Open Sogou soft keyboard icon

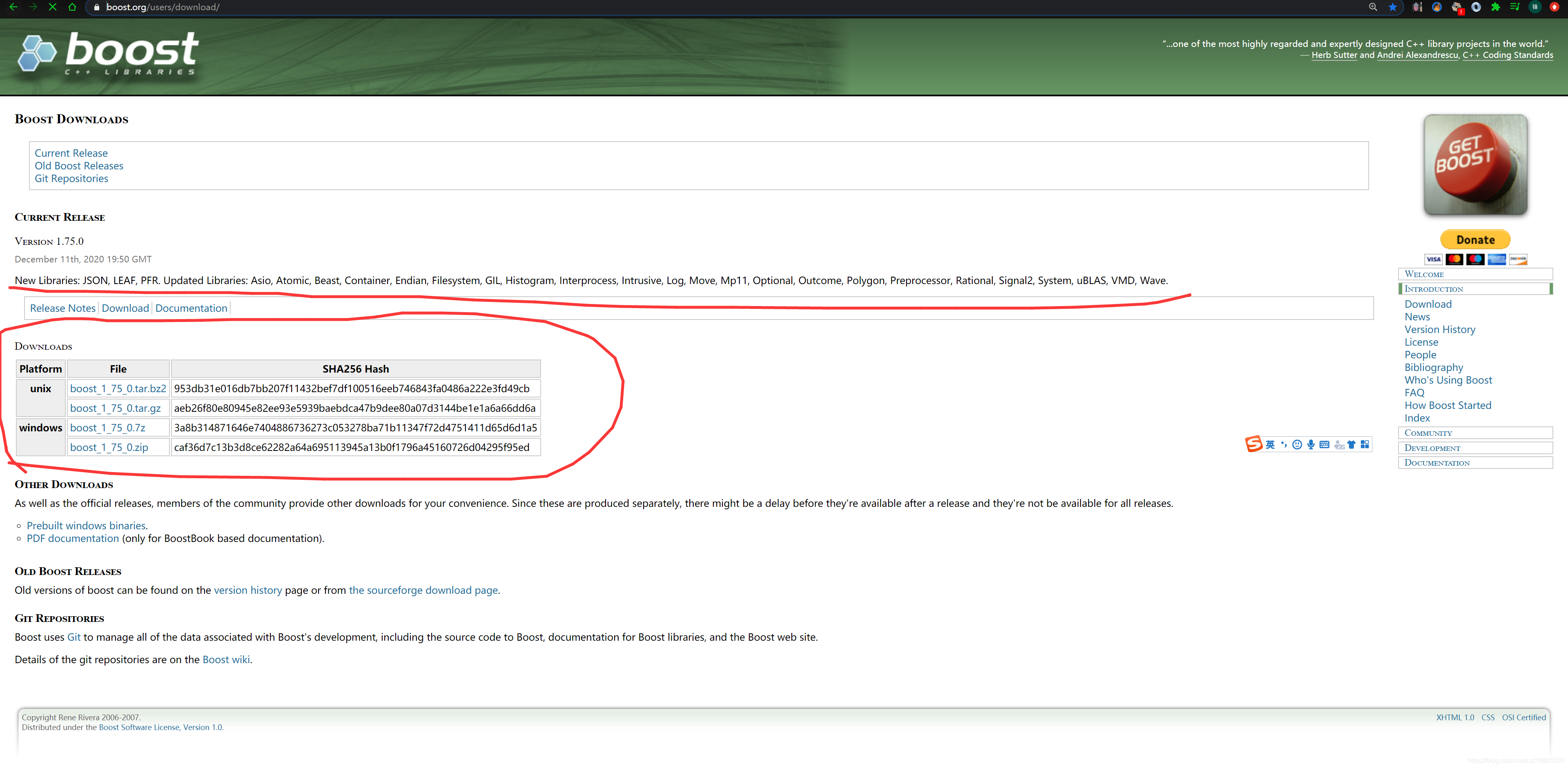1324,444
